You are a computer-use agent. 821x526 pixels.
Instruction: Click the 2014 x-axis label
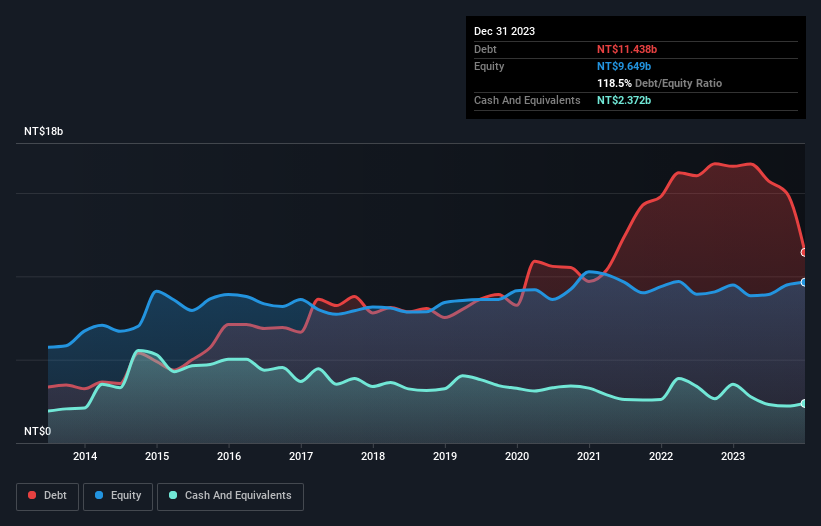[85, 457]
